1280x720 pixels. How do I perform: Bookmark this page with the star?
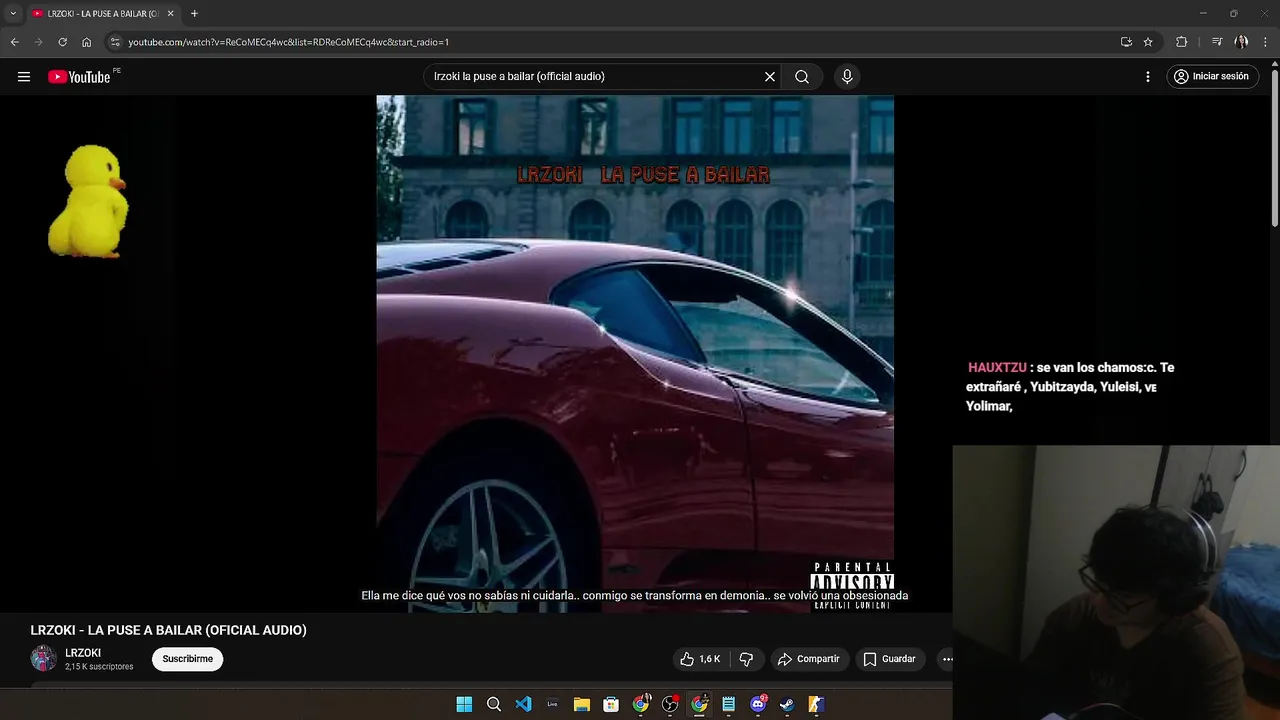(1148, 42)
